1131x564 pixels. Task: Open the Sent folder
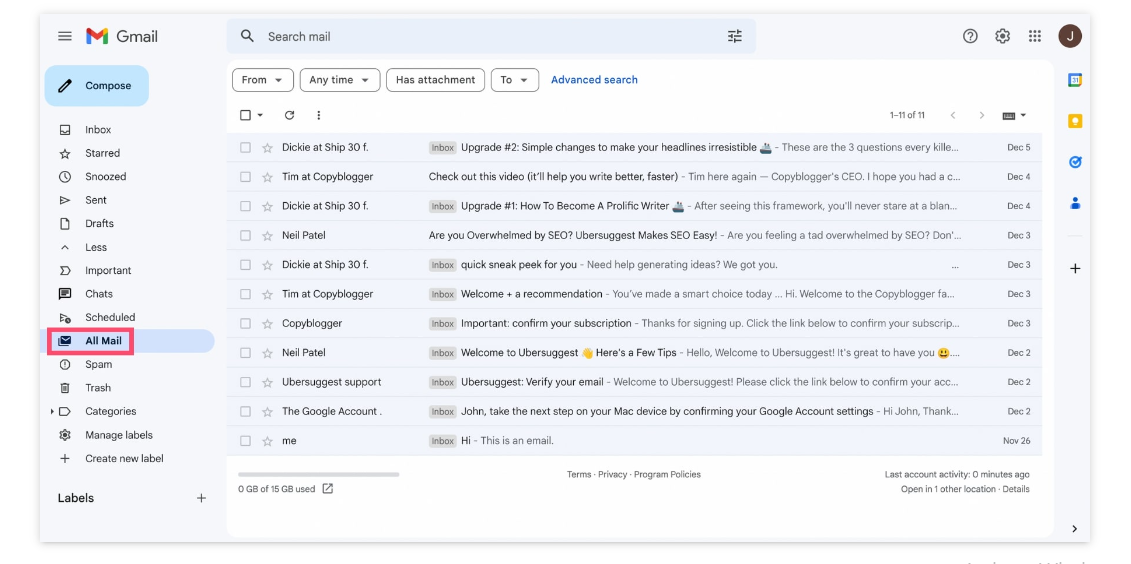[96, 201]
